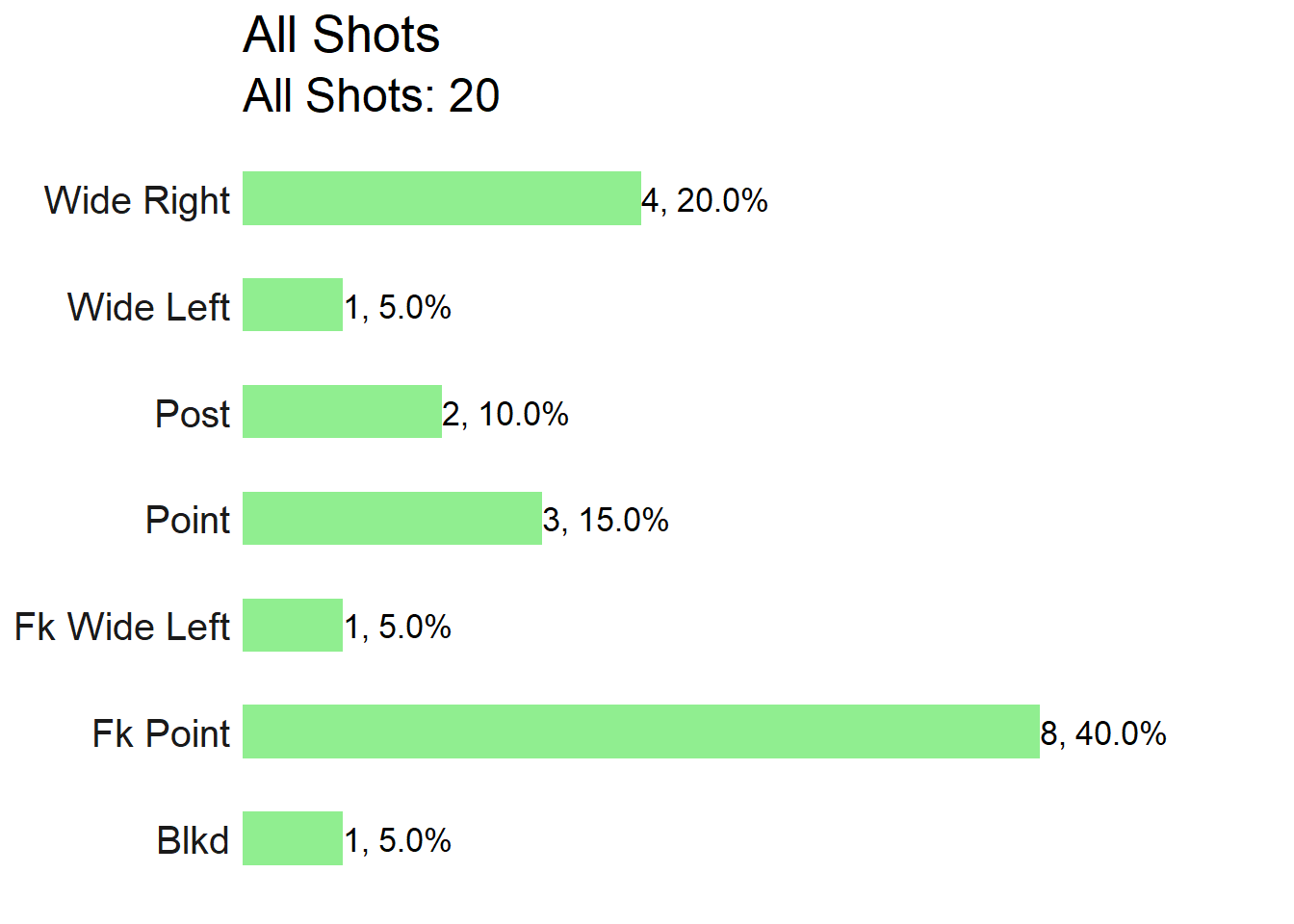Click the Fk Wide Left bar
1294x924 pixels.
tap(293, 625)
